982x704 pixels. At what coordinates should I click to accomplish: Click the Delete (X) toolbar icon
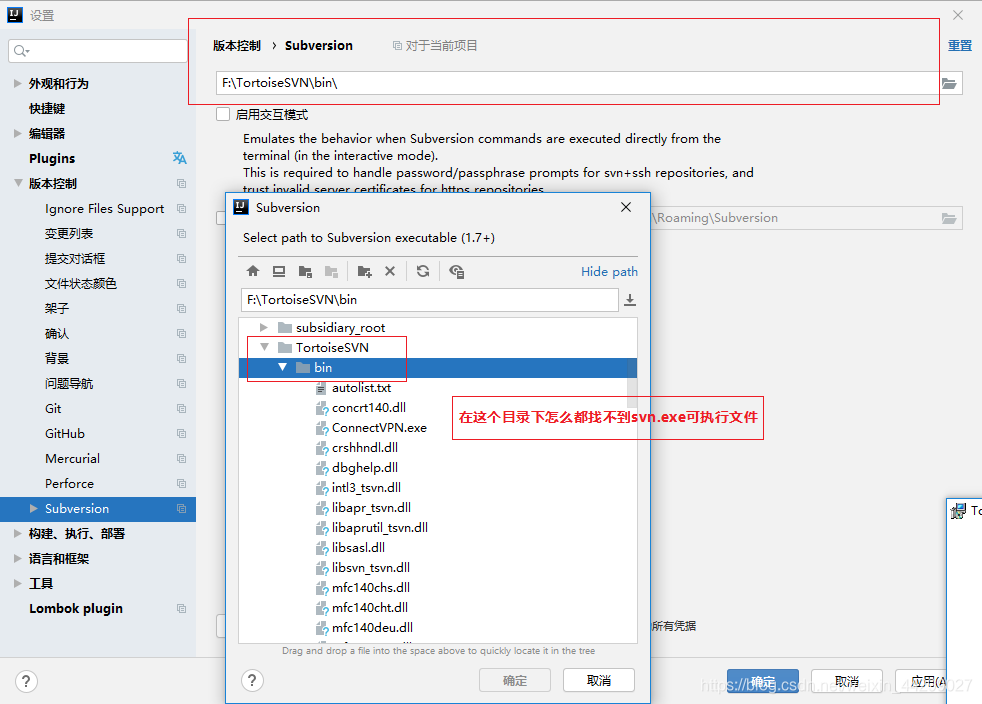pos(390,271)
